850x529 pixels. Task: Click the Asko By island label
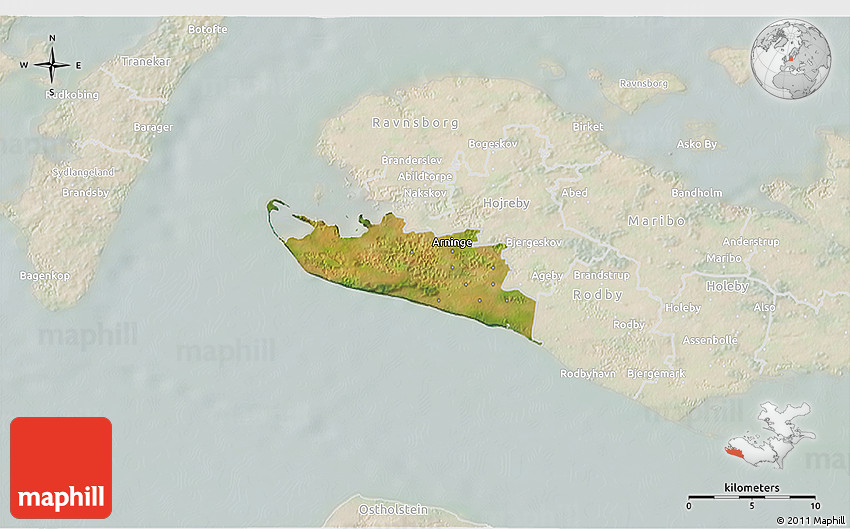pyautogui.click(x=697, y=144)
